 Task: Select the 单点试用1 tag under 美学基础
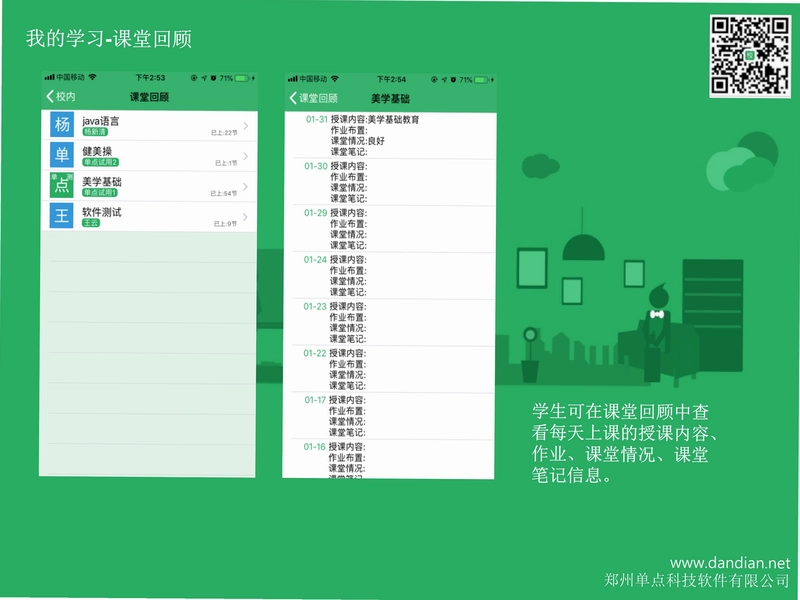click(100, 192)
